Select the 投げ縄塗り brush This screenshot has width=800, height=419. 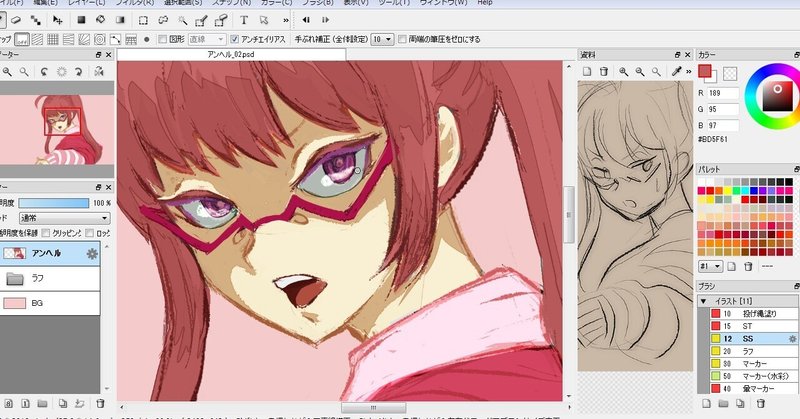(x=754, y=313)
